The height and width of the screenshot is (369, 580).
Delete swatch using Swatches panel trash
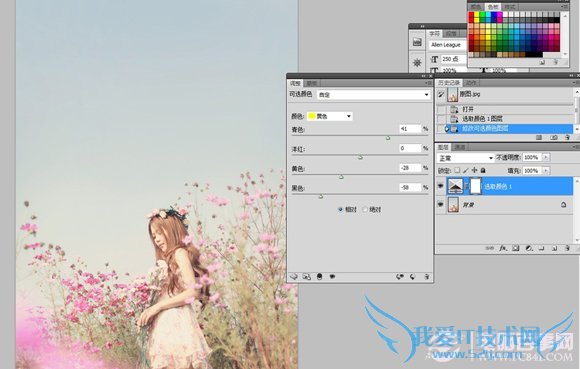tap(555, 62)
